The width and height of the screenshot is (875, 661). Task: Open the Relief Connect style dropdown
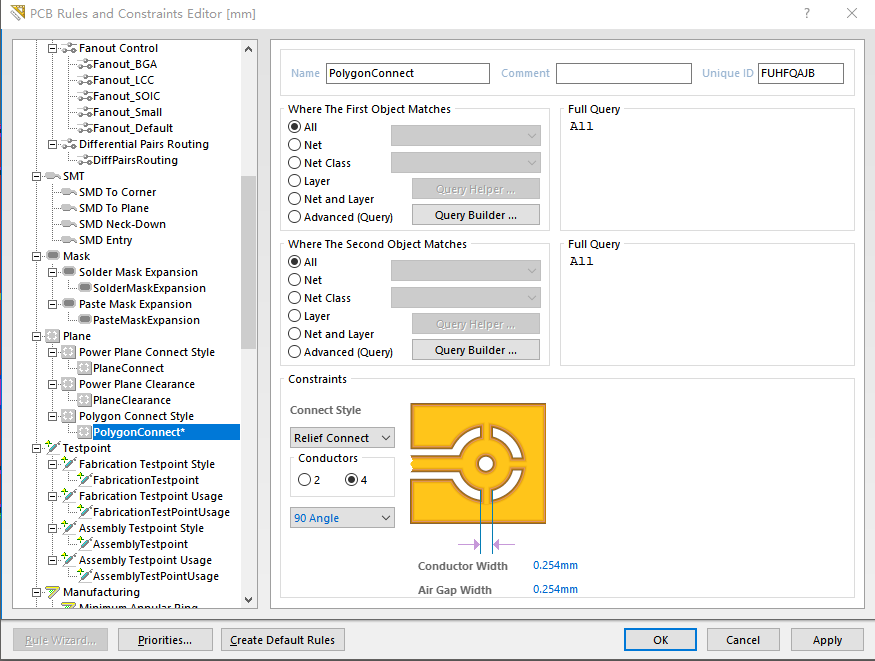coord(342,438)
